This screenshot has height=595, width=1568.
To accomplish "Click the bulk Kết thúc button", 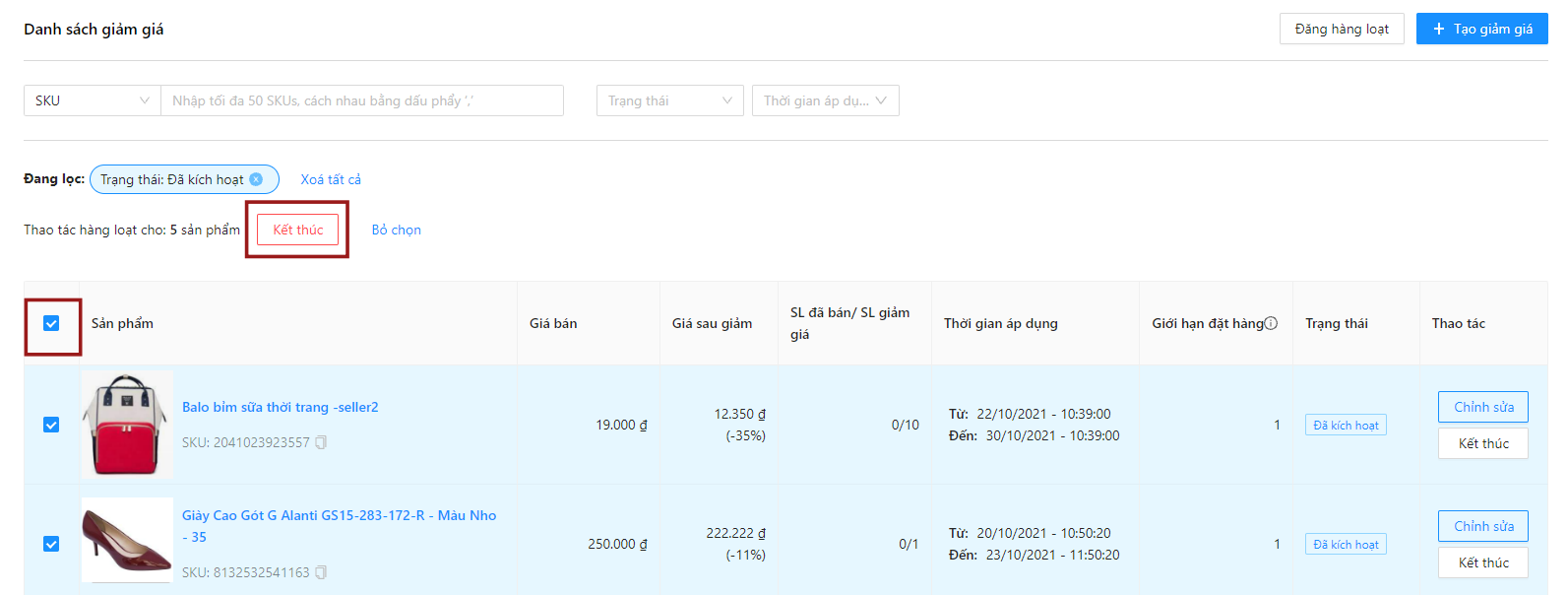I will click(x=297, y=230).
